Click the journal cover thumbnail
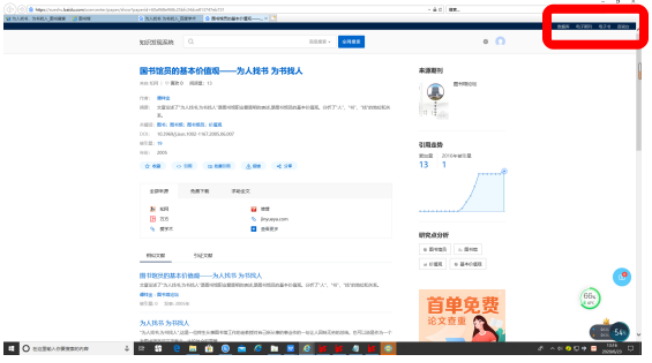The height and width of the screenshot is (363, 652). (434, 100)
